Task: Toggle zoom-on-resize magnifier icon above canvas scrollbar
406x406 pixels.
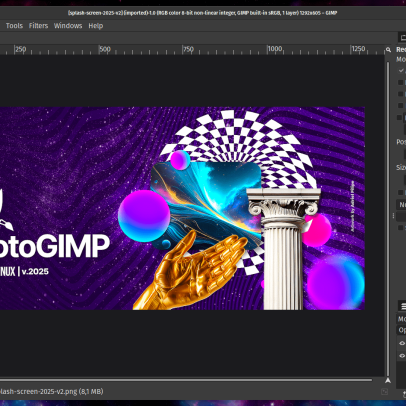Action: tap(388, 50)
